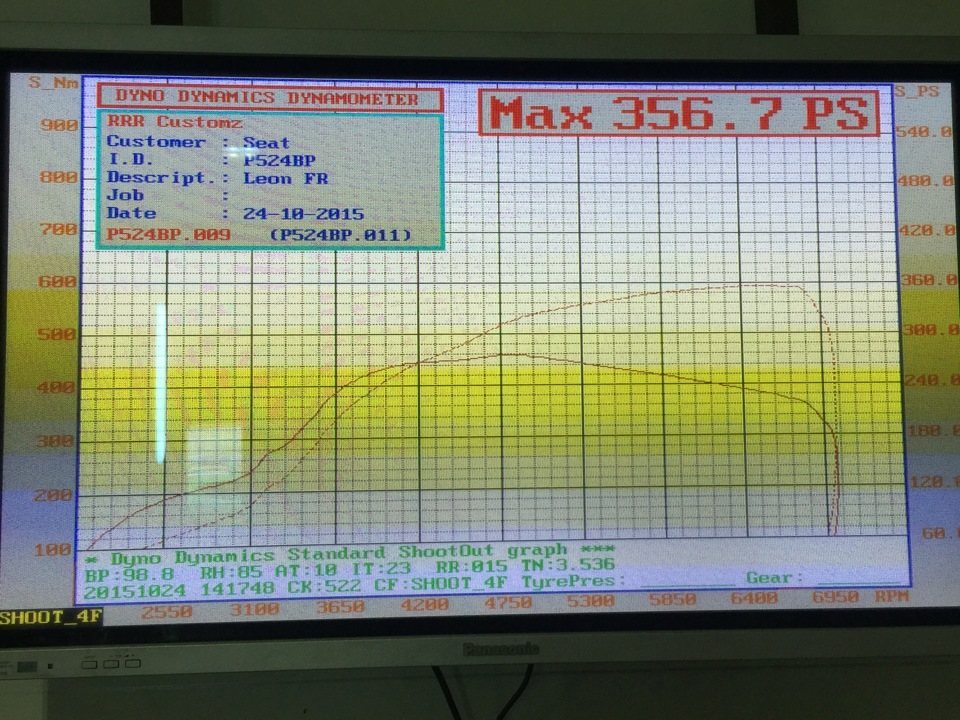The height and width of the screenshot is (720, 960).
Task: Click the 420.0 power axis value
Action: (x=928, y=231)
